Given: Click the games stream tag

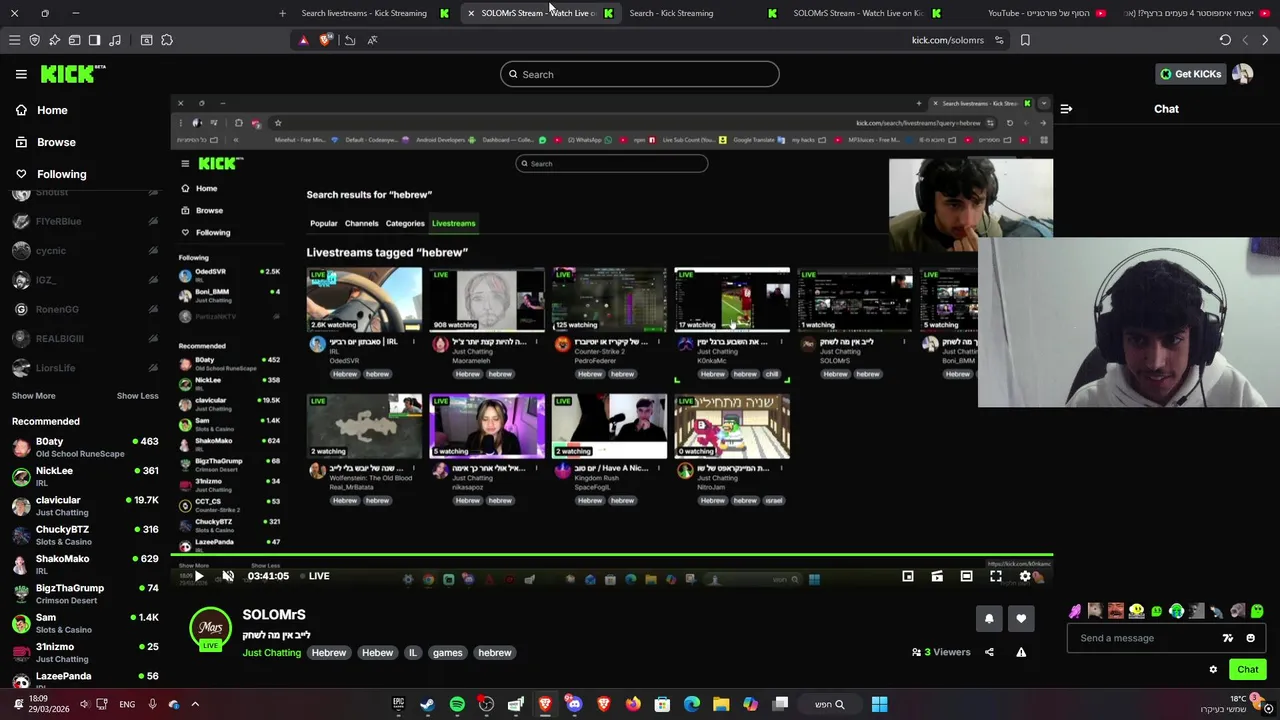Looking at the screenshot, I should coord(447,653).
